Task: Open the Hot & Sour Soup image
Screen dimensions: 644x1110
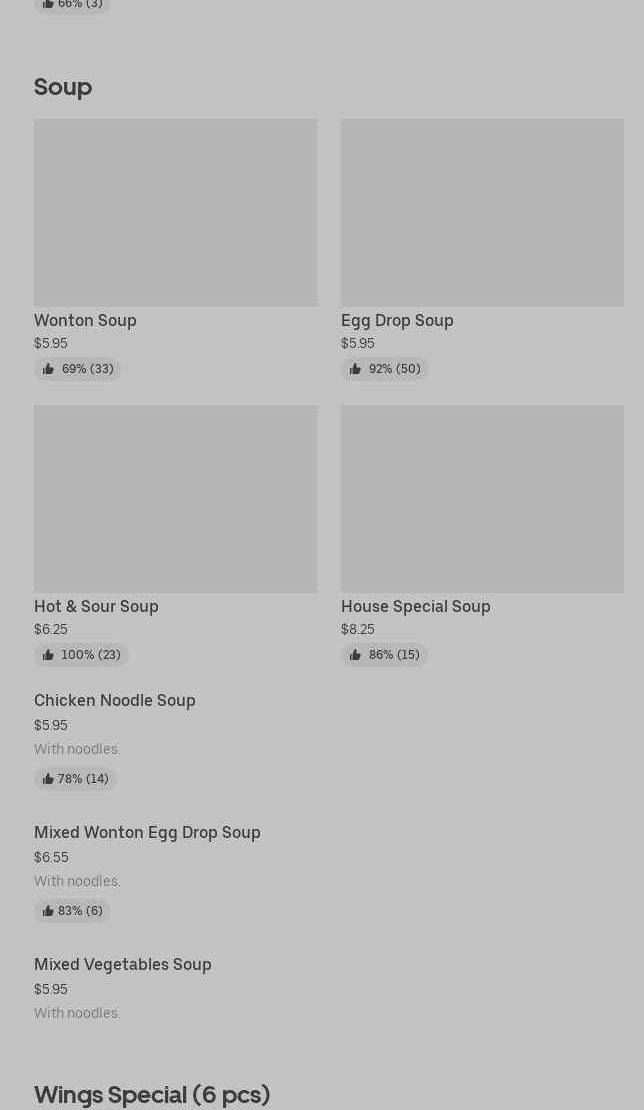Action: tap(175, 498)
